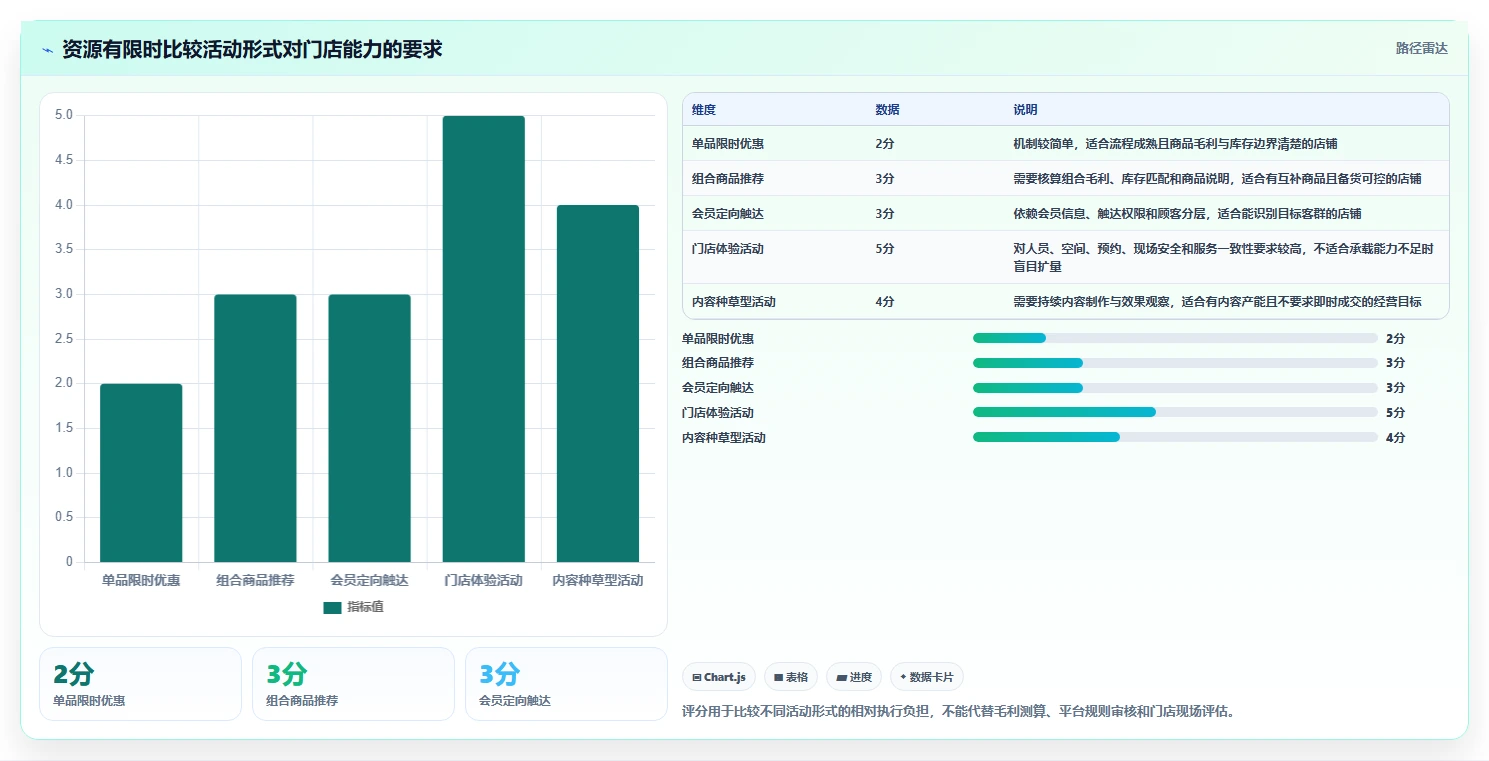Viewport: 1489px width, 761px height.
Task: Click the 2分 cell in the table
Action: pos(885,144)
